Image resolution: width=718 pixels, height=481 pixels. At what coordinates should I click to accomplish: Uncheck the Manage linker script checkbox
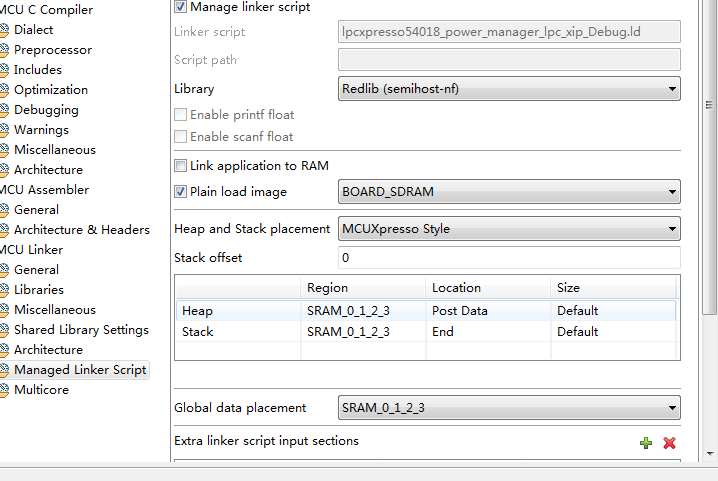pyautogui.click(x=181, y=7)
